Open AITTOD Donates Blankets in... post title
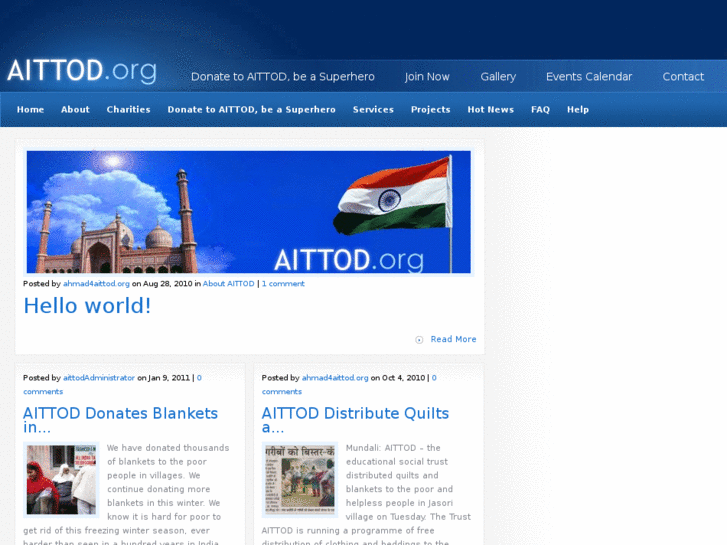727x545 pixels. coord(121,420)
